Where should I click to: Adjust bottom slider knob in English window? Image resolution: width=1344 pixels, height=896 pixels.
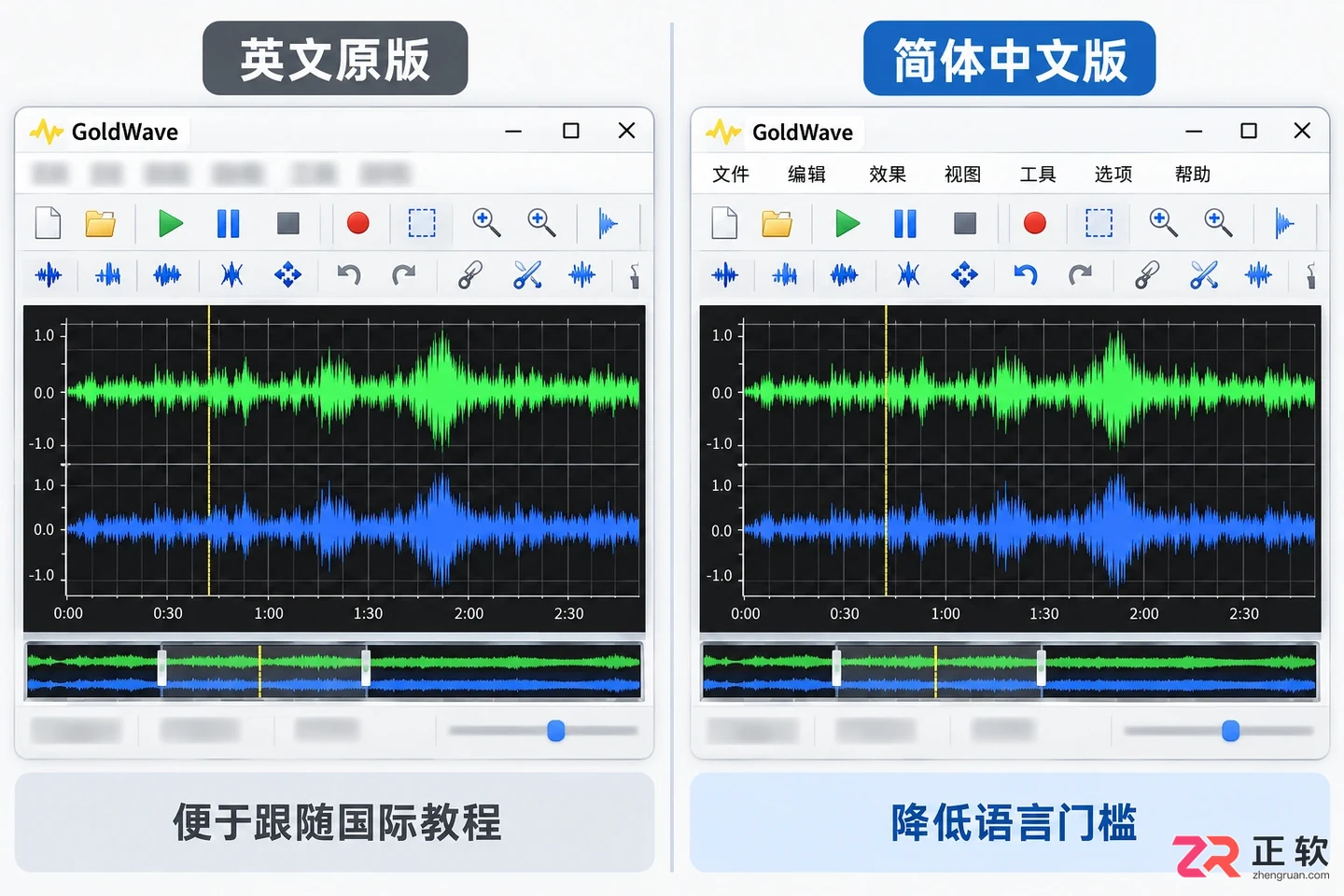click(x=556, y=731)
